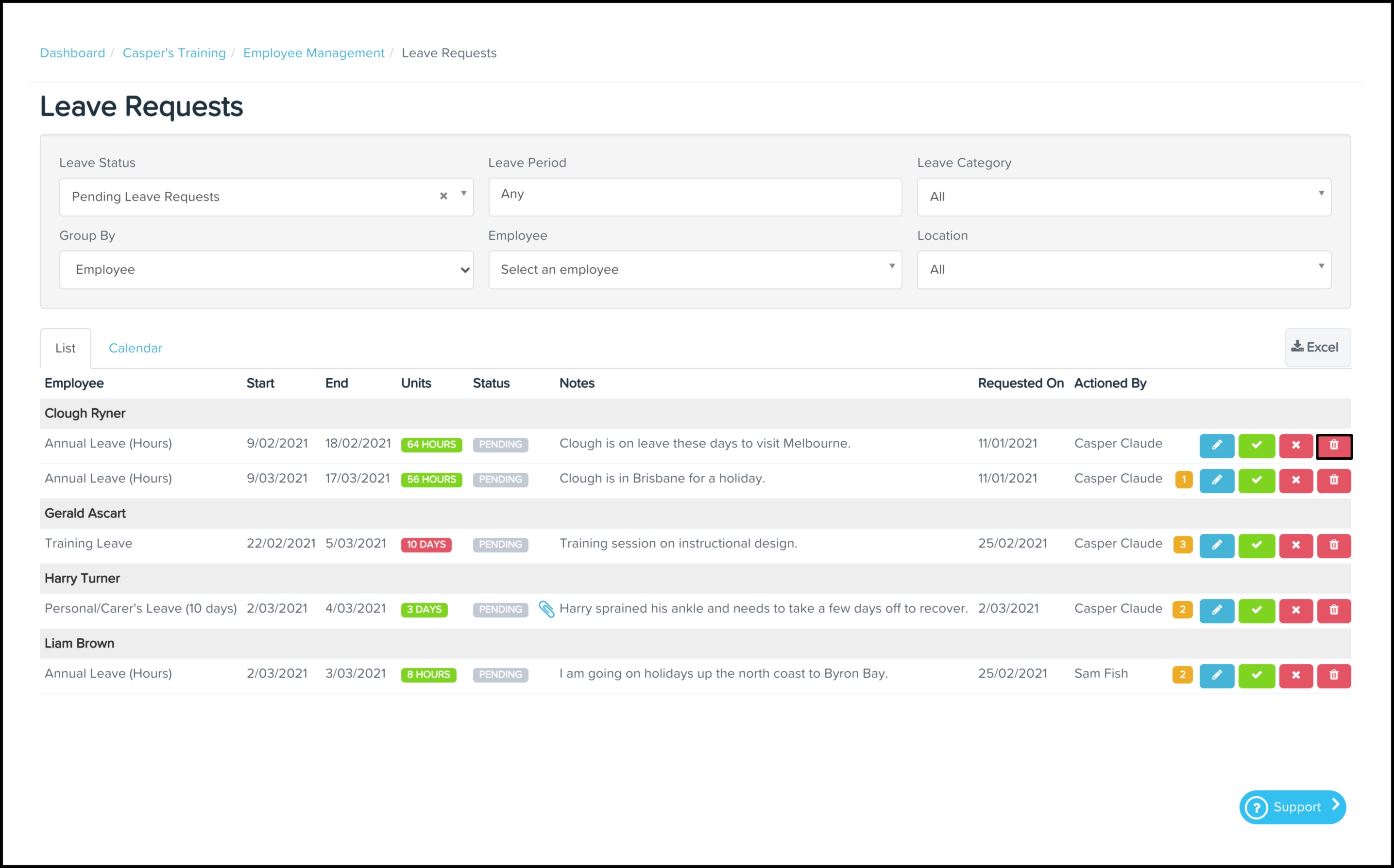Click the Leave Period input field
This screenshot has width=1394, height=868.
(x=695, y=197)
